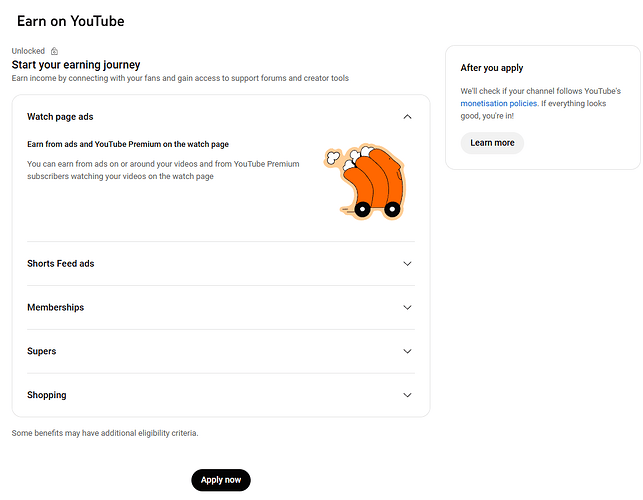Open the Supers section chevron
The image size is (643, 500).
tap(407, 352)
